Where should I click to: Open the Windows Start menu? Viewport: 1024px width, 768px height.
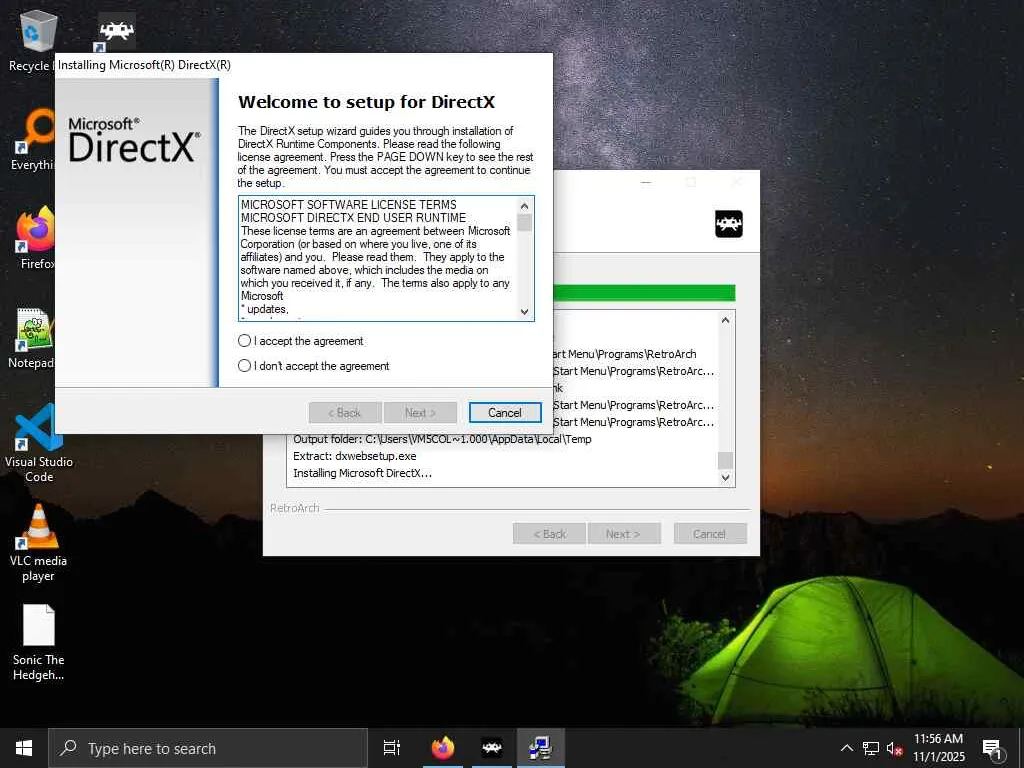click(x=24, y=748)
